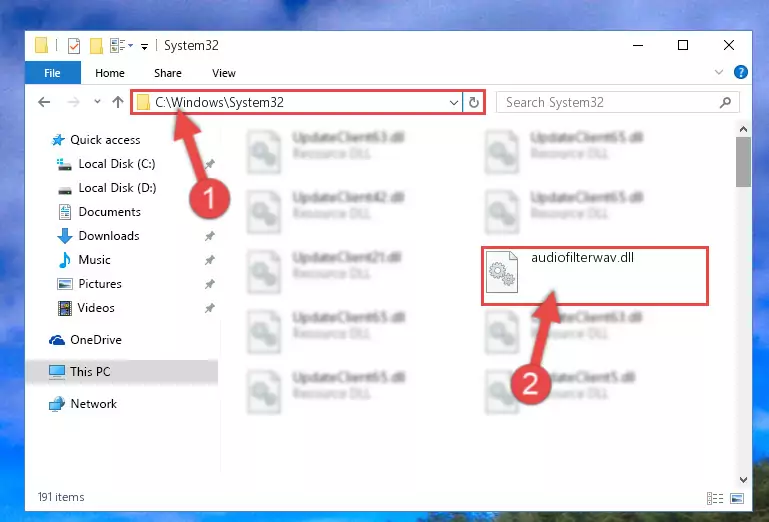The width and height of the screenshot is (769, 522).
Task: Open Pictures in the navigation pane
Action: tap(89, 284)
